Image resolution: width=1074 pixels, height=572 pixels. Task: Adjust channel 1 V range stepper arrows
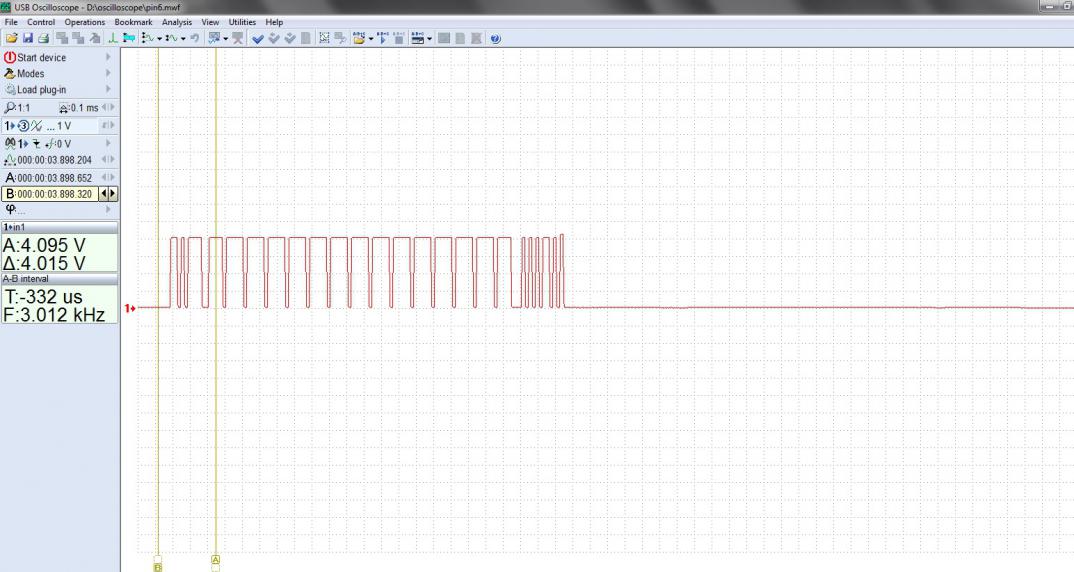108,125
